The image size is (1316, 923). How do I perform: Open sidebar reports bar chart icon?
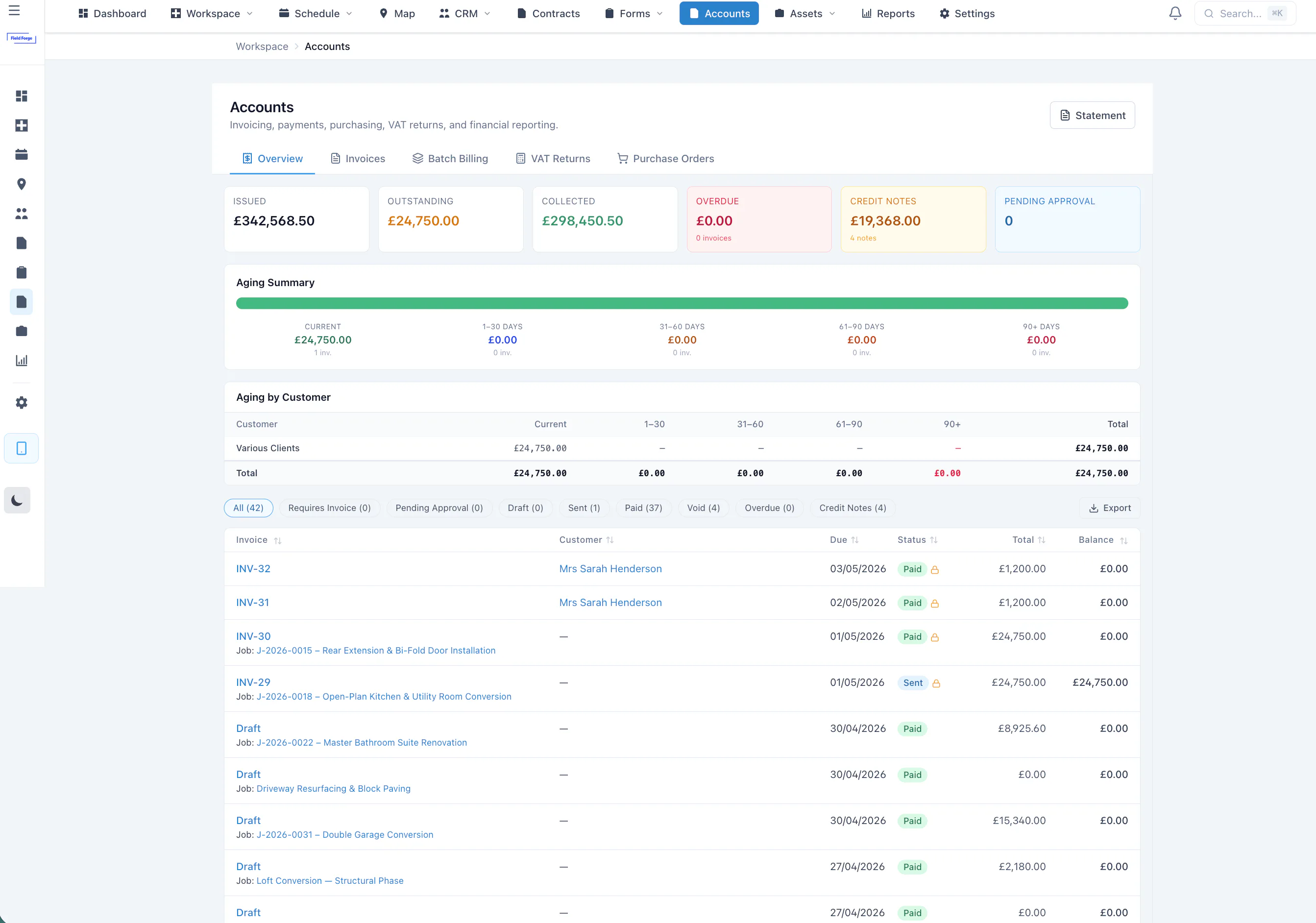coord(21,361)
